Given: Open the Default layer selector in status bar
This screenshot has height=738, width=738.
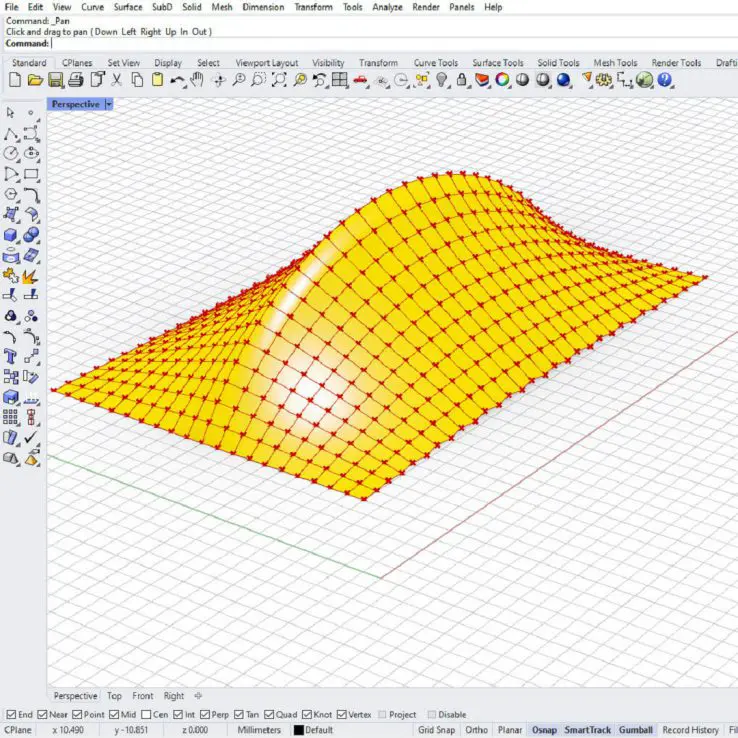Looking at the screenshot, I should click(x=319, y=730).
